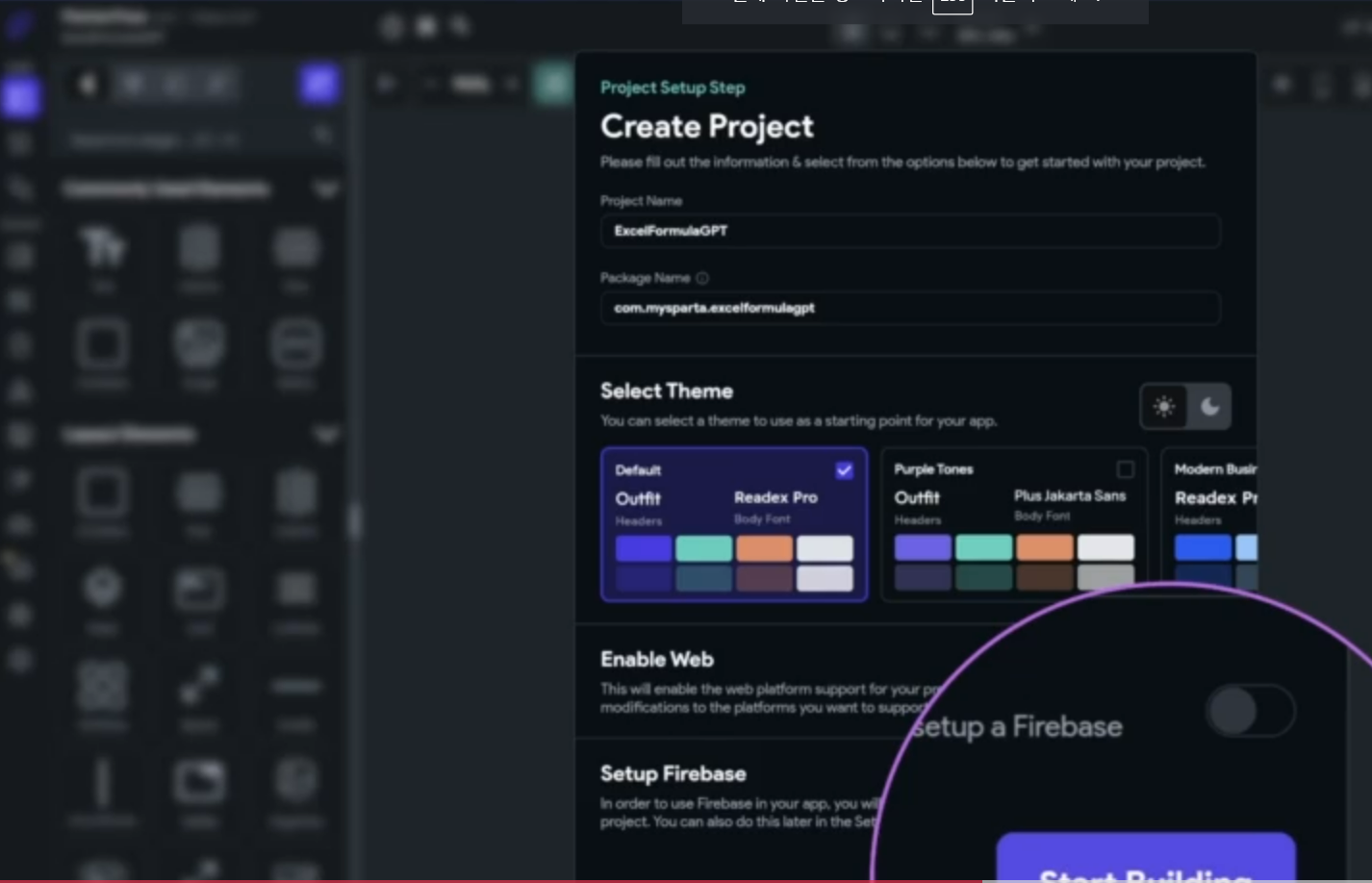Click the info icon beside Package Name
The height and width of the screenshot is (883, 1372).
click(702, 278)
